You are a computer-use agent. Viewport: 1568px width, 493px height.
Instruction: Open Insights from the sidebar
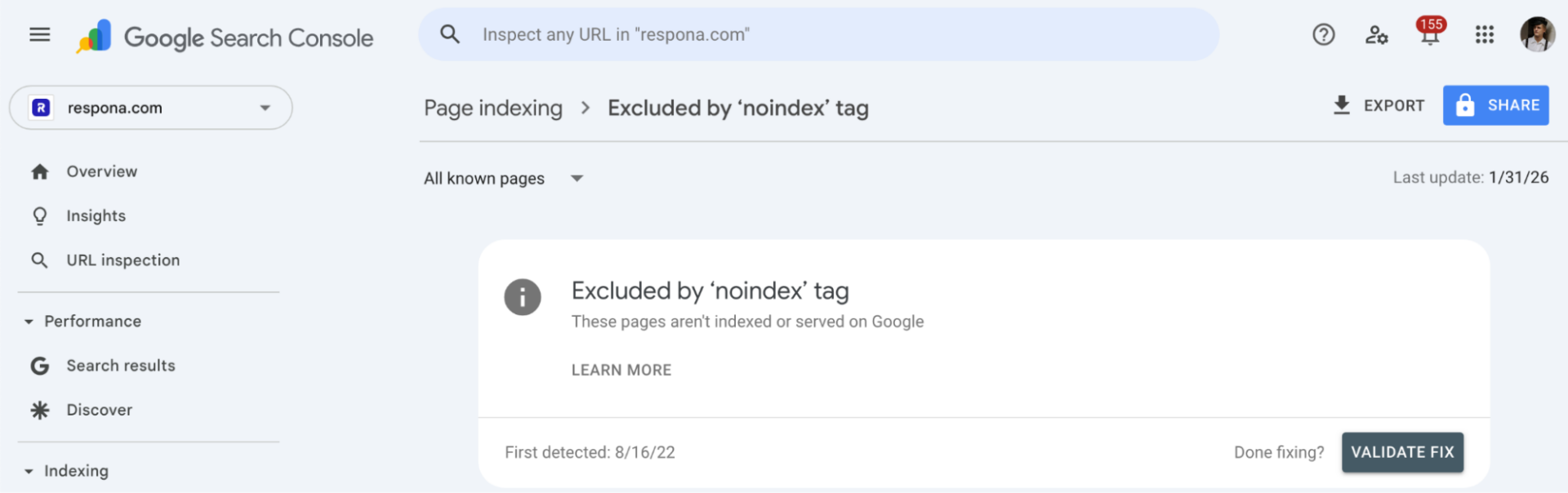coord(96,215)
